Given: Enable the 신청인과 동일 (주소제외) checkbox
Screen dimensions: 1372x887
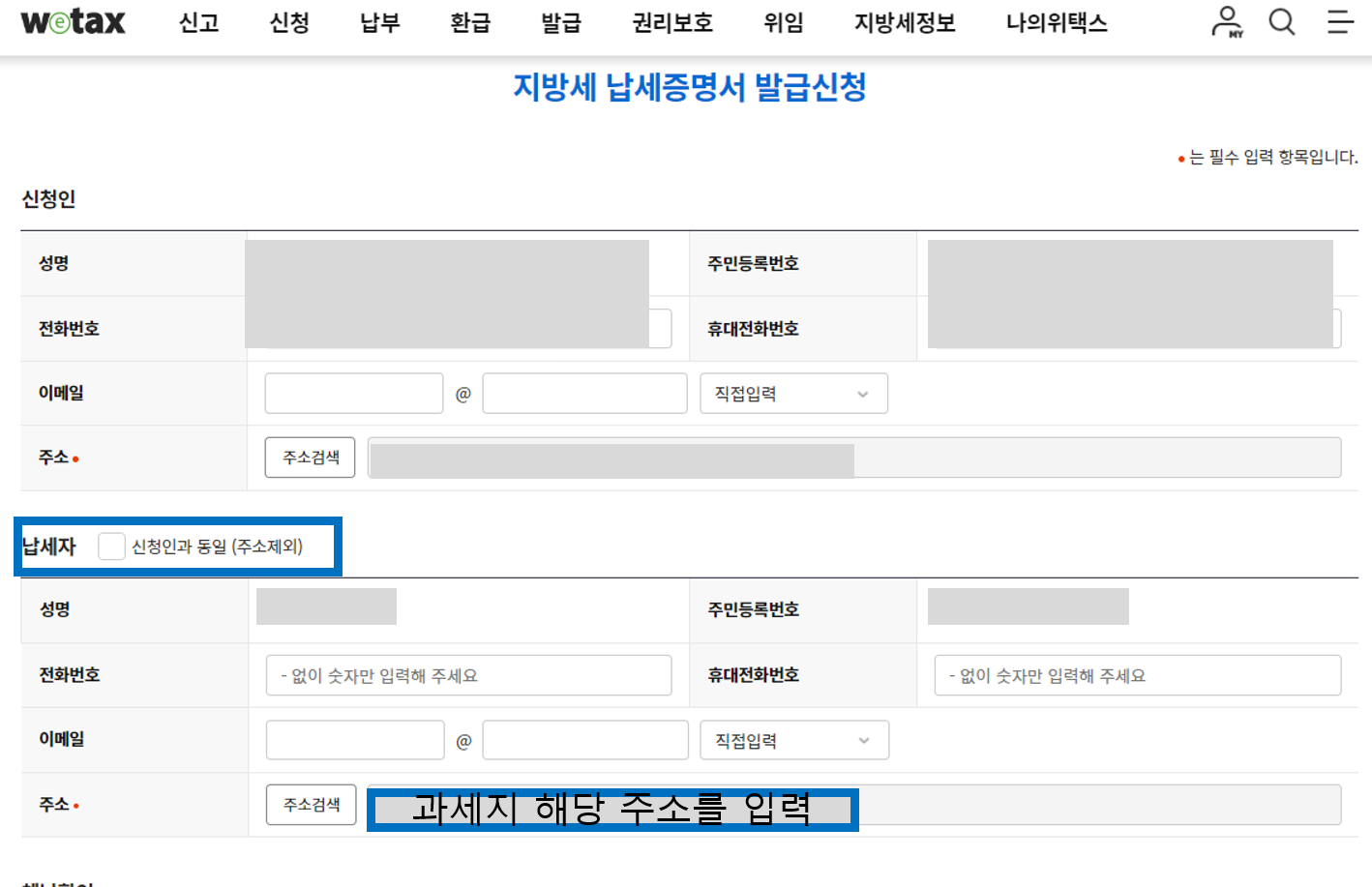Looking at the screenshot, I should click(111, 546).
